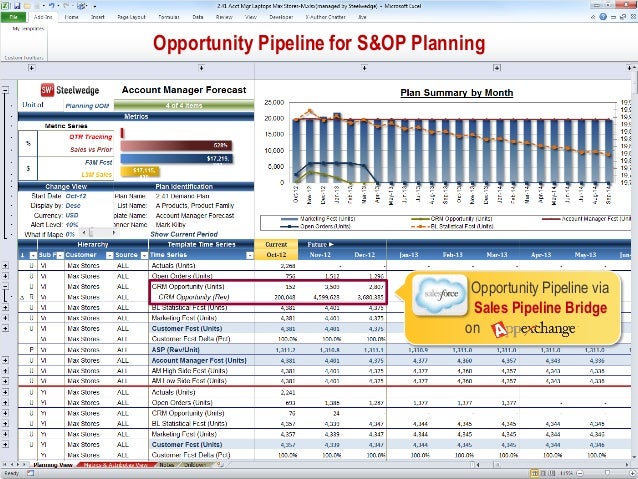Expand the AM High Side Fcst row group

[x=5, y=371]
